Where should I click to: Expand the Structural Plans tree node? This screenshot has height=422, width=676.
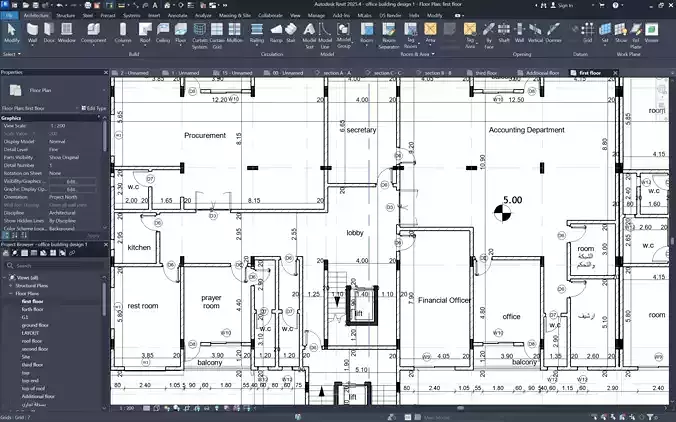[x=11, y=286]
